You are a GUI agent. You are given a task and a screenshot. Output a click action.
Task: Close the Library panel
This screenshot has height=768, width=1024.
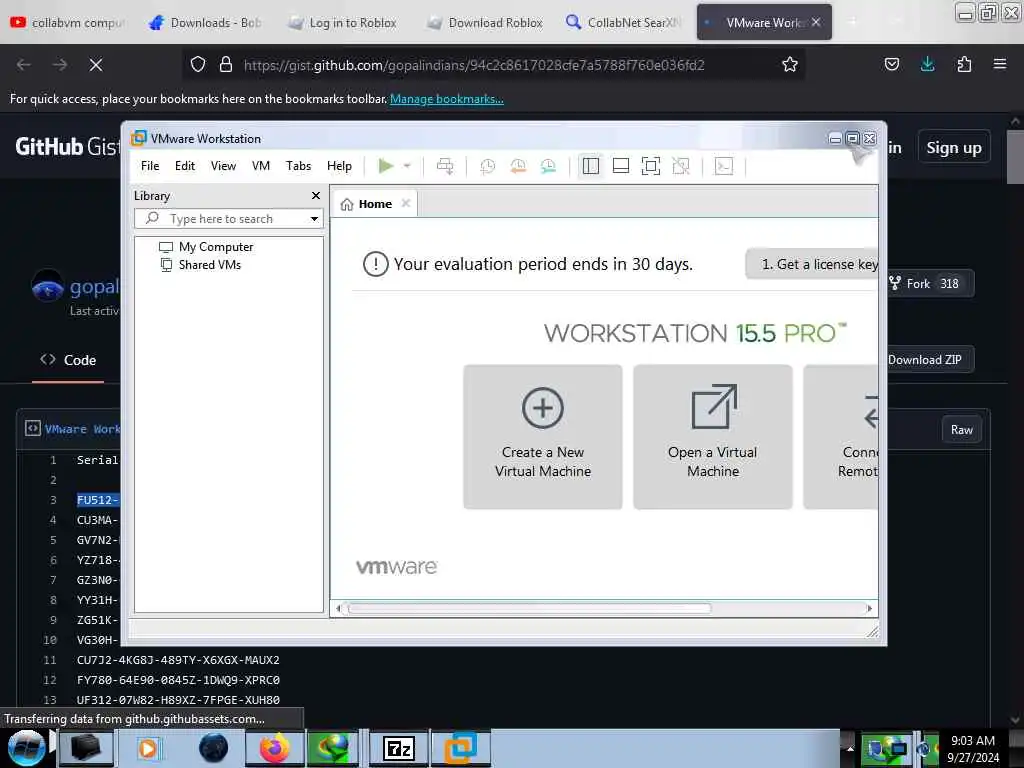tap(315, 195)
